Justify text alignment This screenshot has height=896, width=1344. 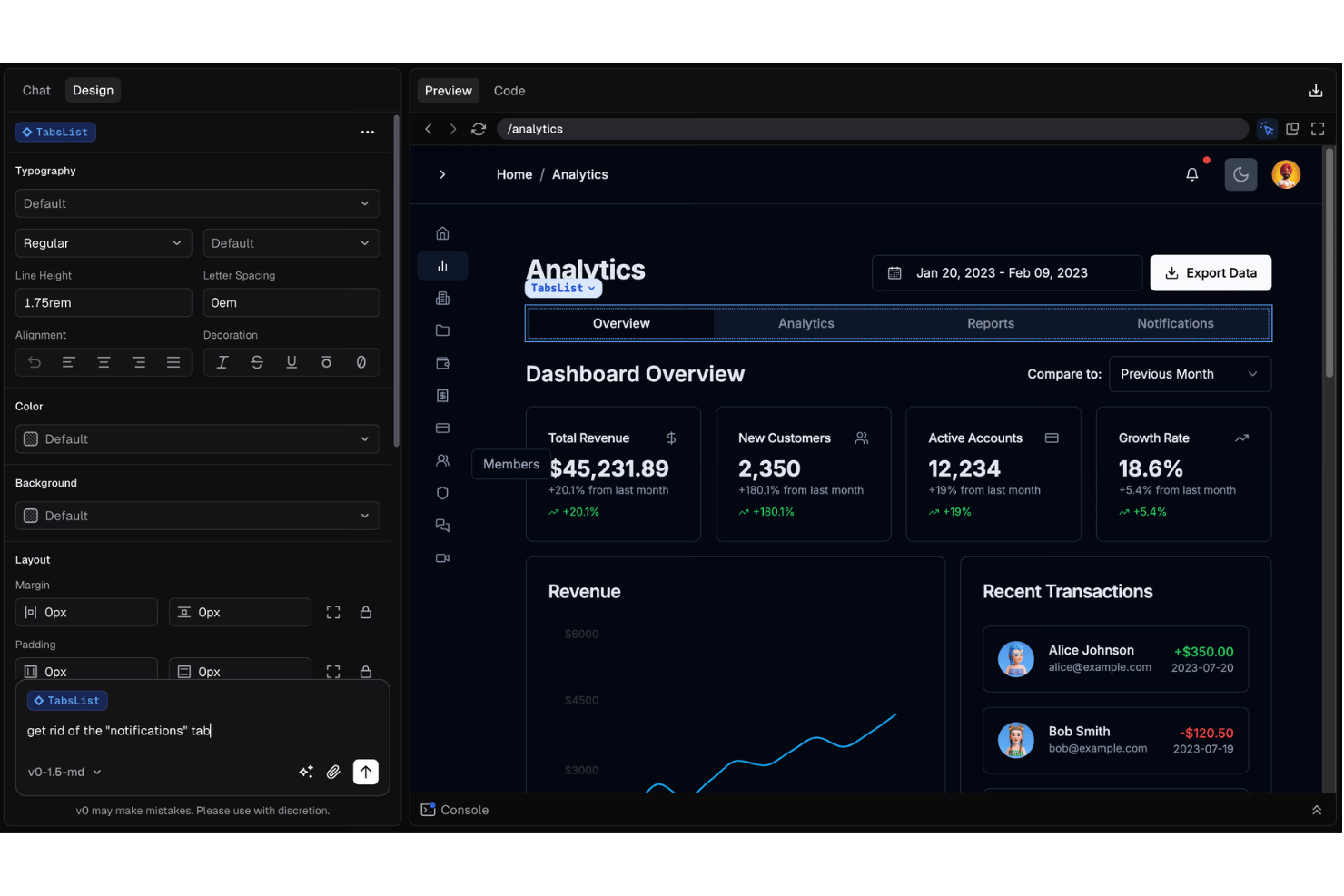pos(173,362)
